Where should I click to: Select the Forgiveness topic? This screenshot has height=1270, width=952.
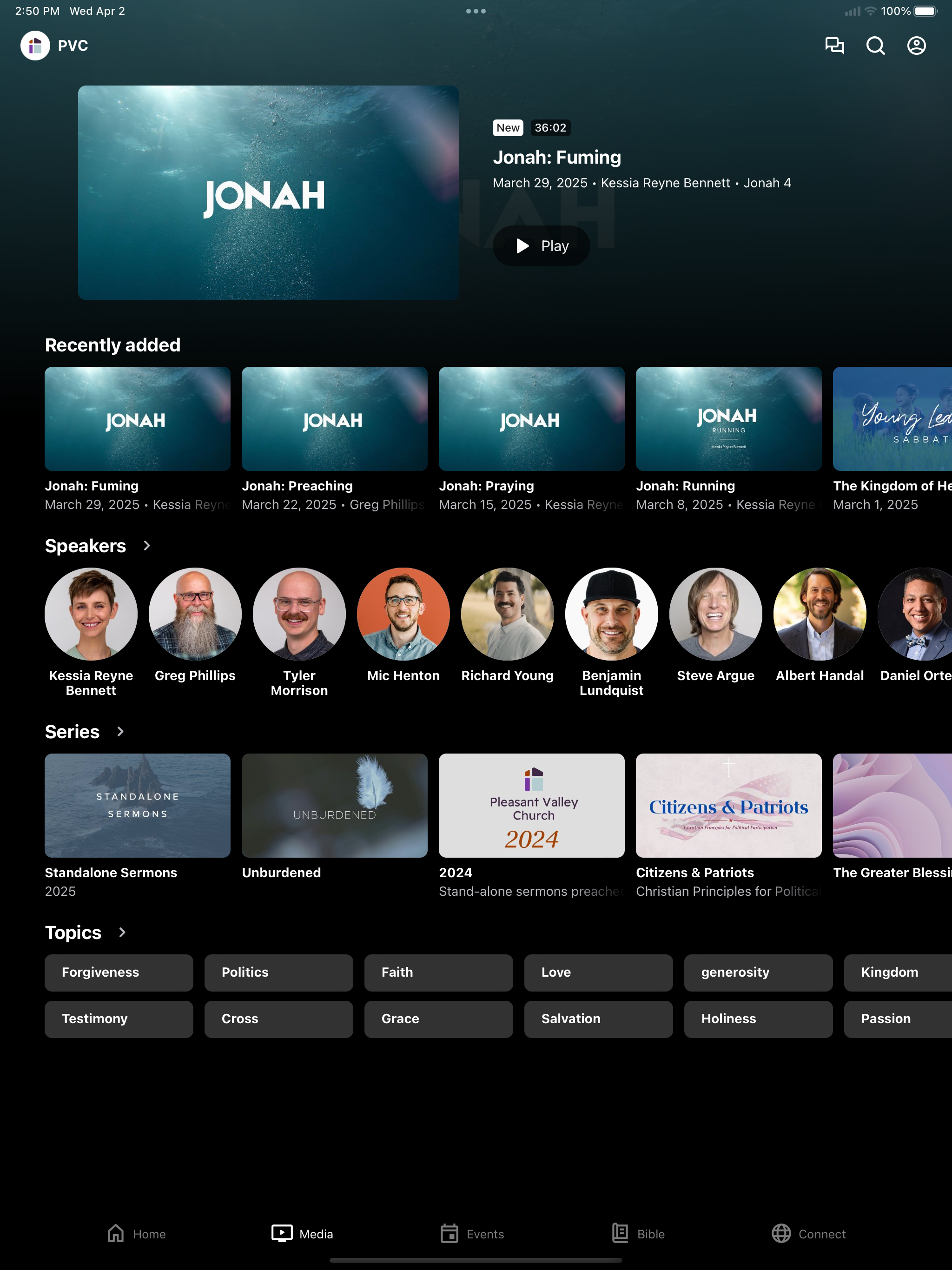(x=119, y=972)
